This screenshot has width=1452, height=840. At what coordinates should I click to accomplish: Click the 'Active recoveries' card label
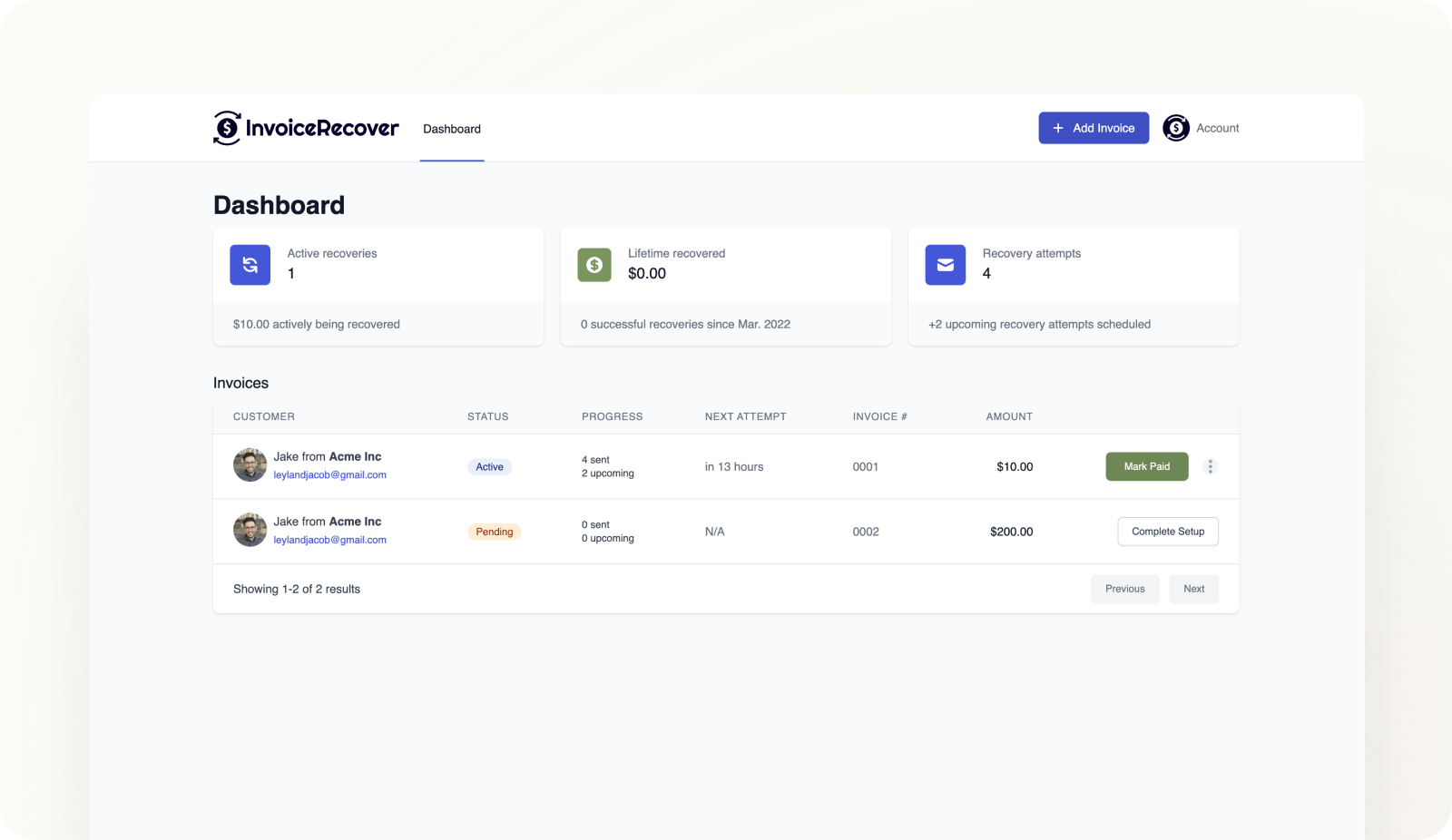click(x=332, y=254)
